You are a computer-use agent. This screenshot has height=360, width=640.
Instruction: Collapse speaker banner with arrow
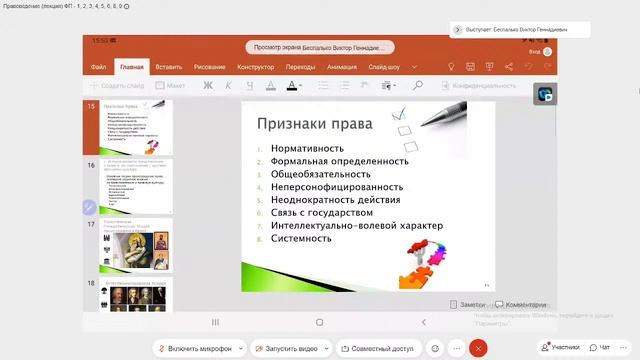click(x=458, y=30)
